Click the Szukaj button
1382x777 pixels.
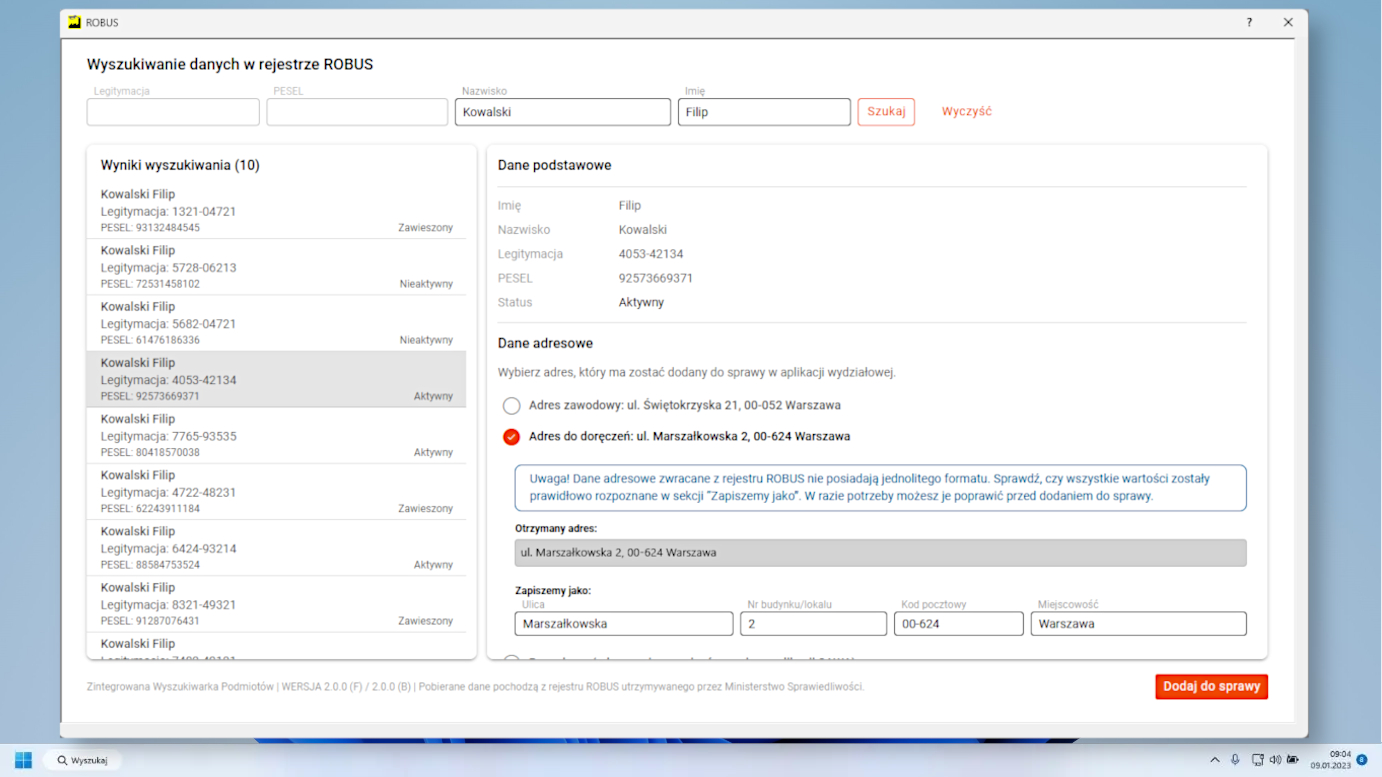point(886,111)
